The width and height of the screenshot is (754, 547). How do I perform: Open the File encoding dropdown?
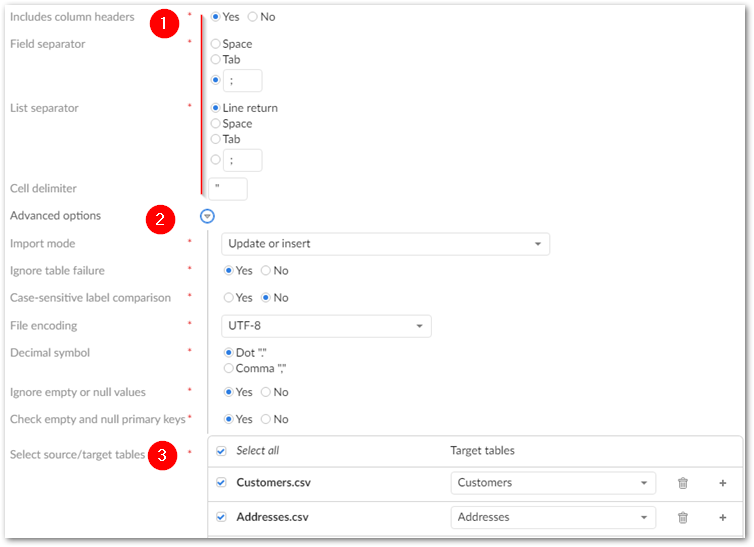click(325, 326)
